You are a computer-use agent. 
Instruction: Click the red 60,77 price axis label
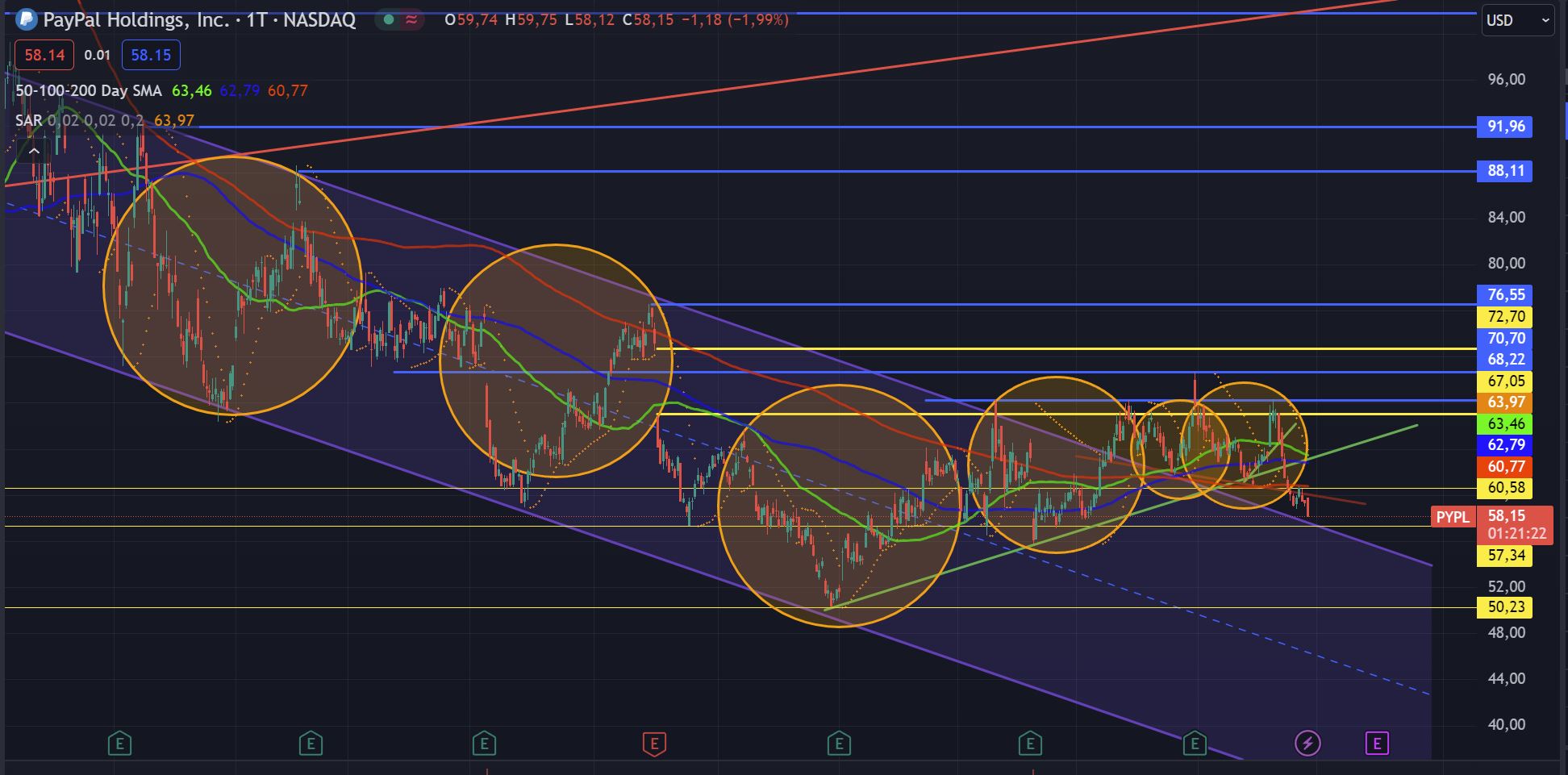pos(1504,466)
